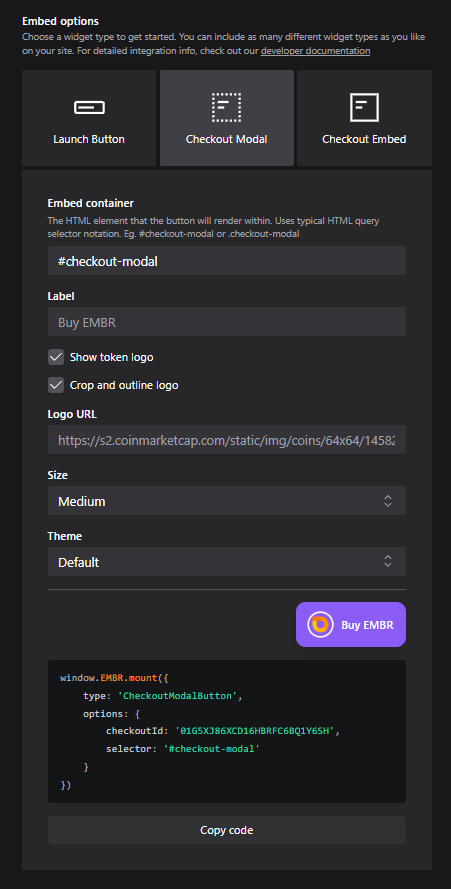
Task: Click the Launch Button widget icon
Action: tap(89, 107)
